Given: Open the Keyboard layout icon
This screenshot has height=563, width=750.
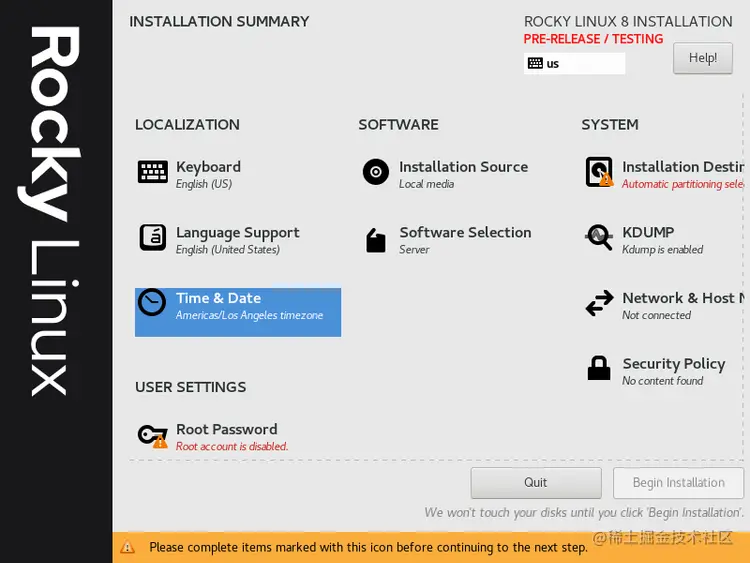Looking at the screenshot, I should (x=153, y=172).
